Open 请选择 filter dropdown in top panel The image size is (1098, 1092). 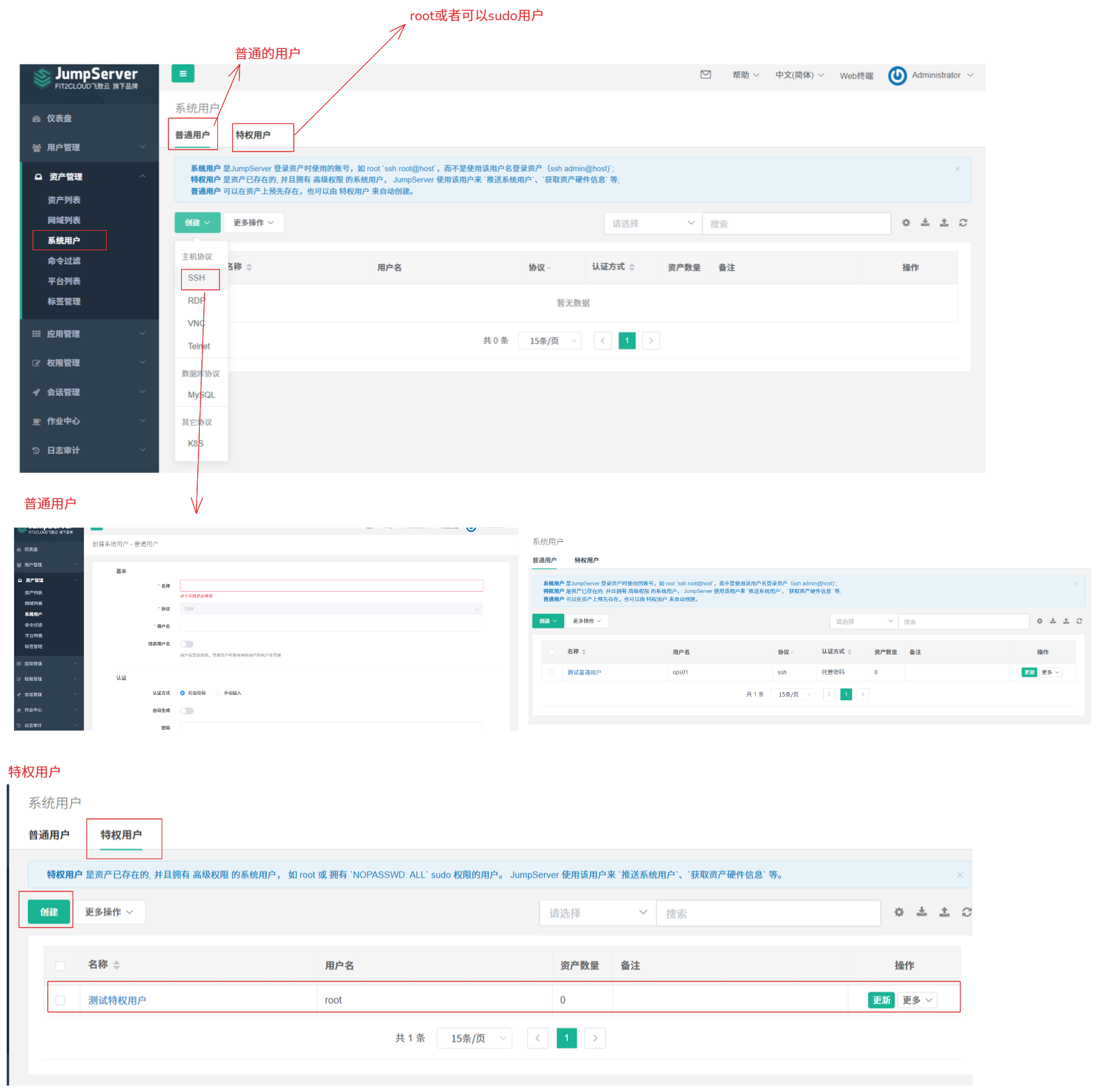653,223
